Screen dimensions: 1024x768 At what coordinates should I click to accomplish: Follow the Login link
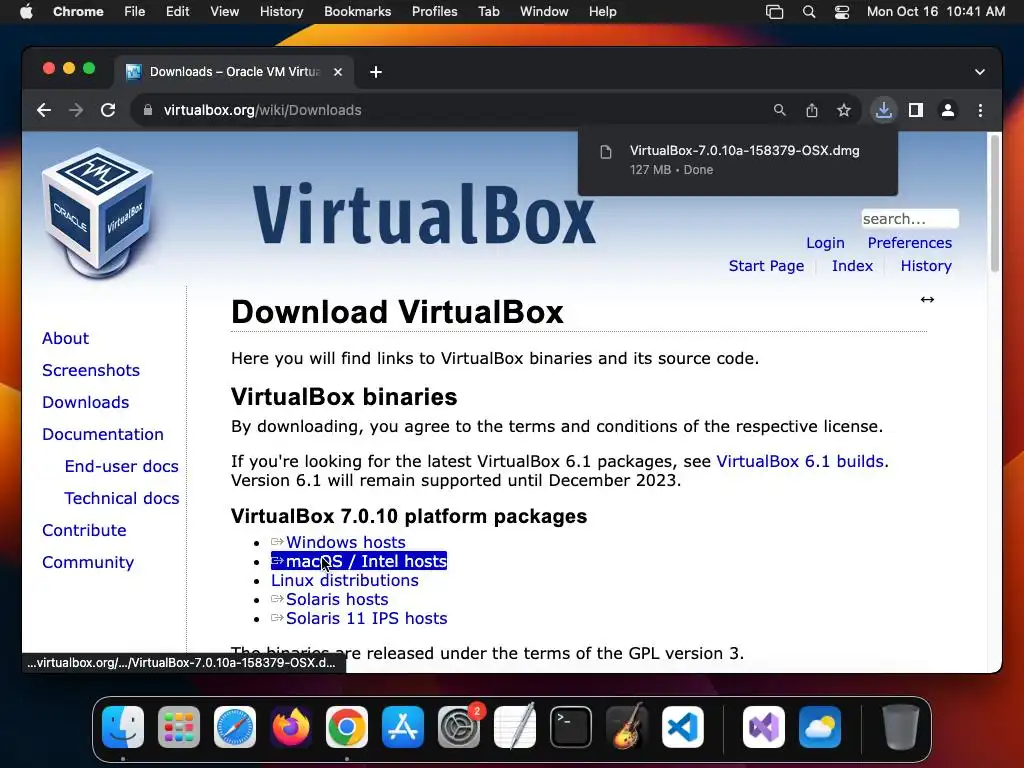[825, 243]
